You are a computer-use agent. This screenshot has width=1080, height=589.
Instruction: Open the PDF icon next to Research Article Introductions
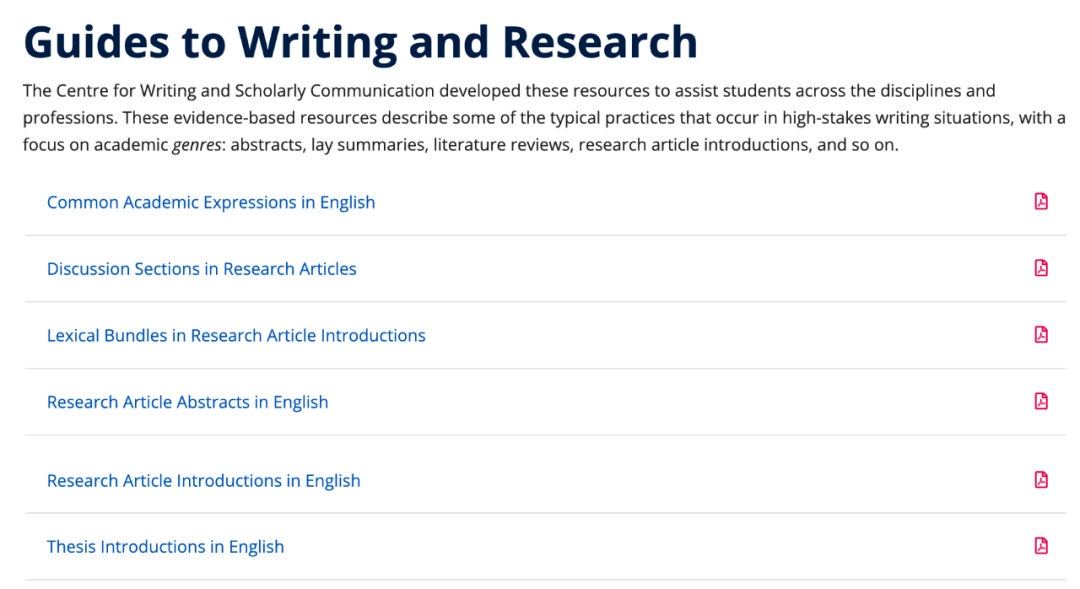[1041, 479]
